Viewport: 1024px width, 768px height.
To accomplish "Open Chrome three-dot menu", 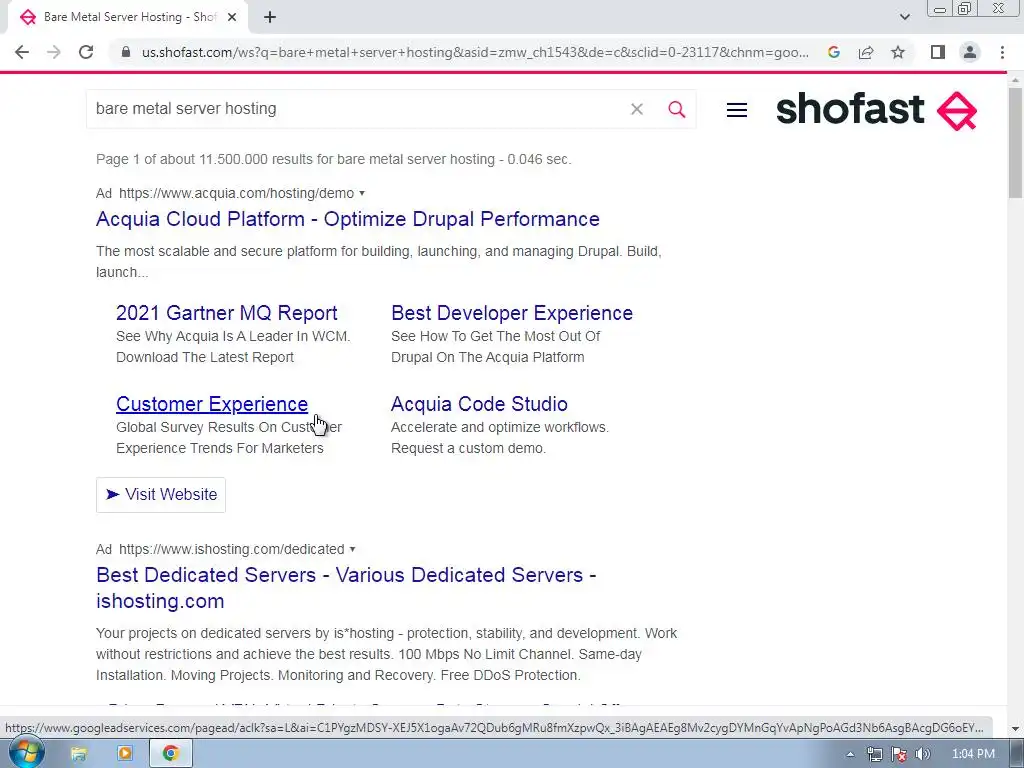I will point(1002,52).
